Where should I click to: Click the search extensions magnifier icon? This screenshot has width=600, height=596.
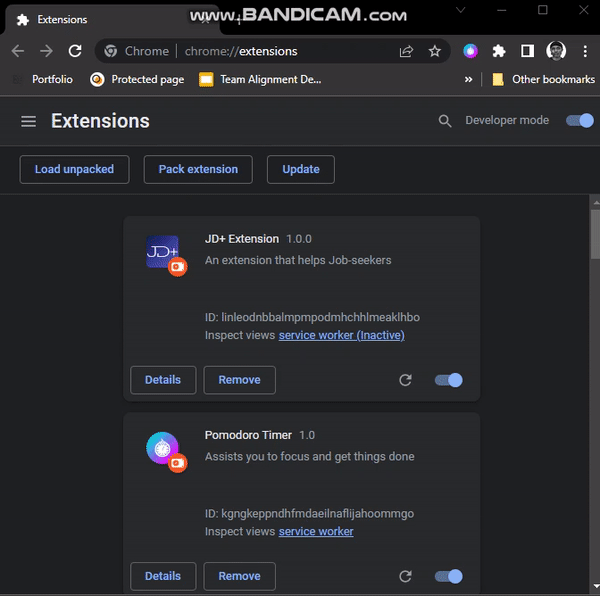(445, 121)
